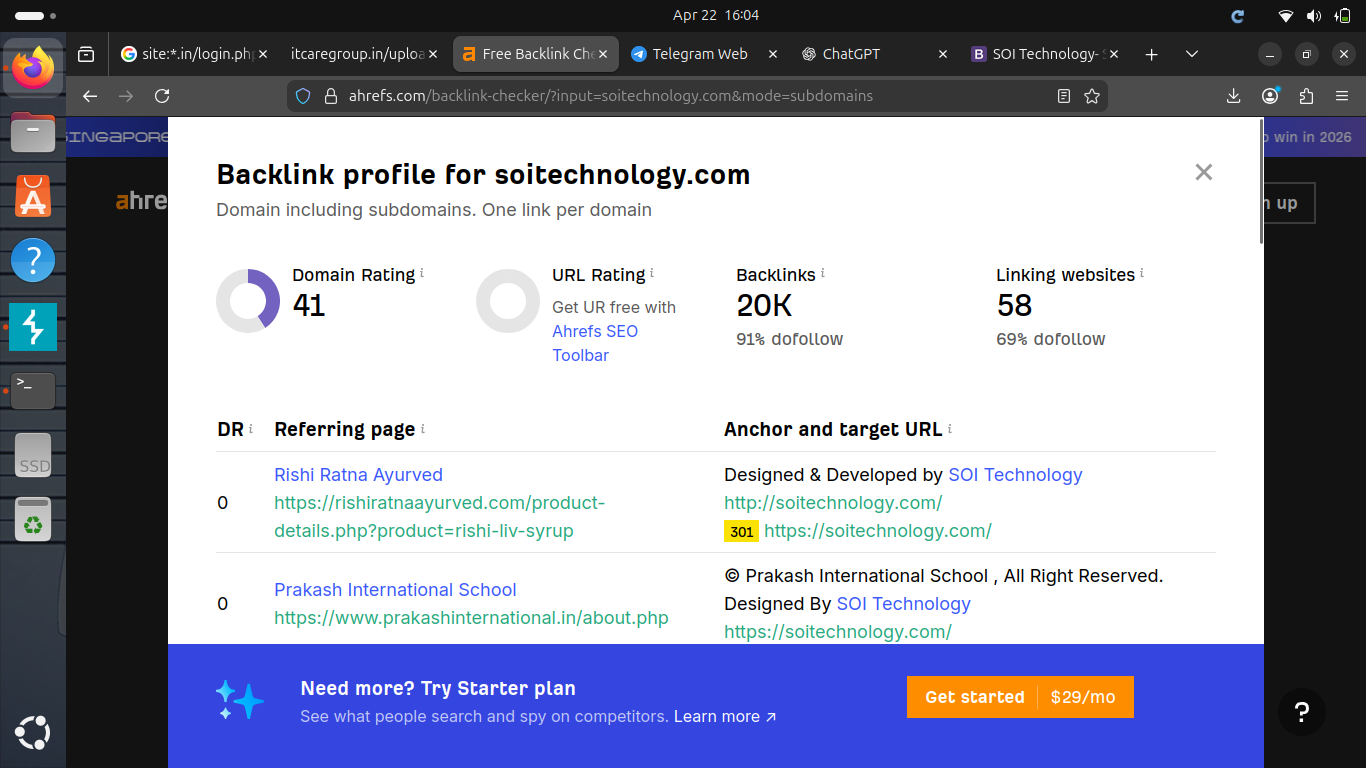Show applications with the Ubuntu logo button
This screenshot has width=1366, height=768.
[33, 733]
